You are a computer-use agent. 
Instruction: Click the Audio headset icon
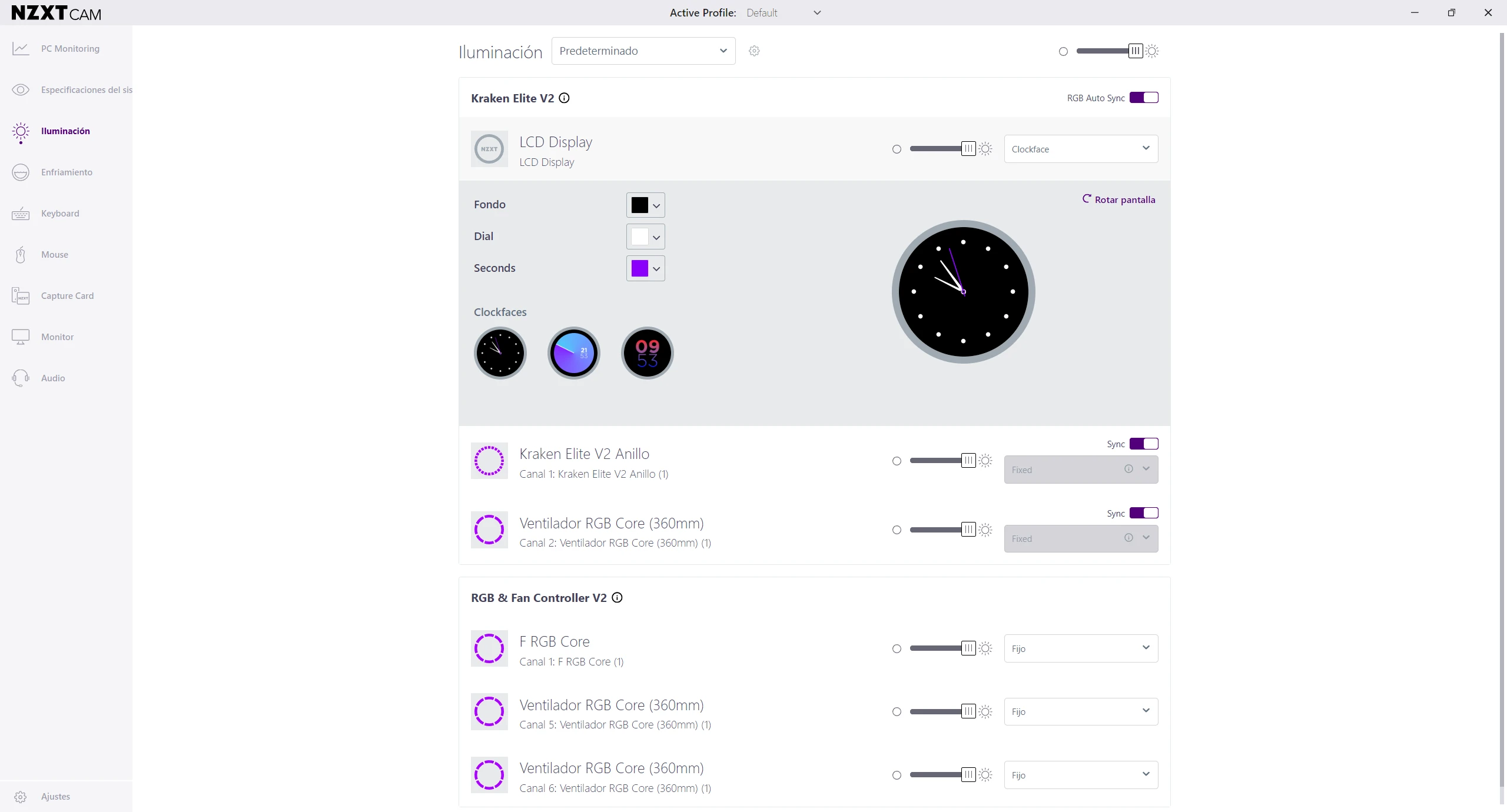pos(21,378)
